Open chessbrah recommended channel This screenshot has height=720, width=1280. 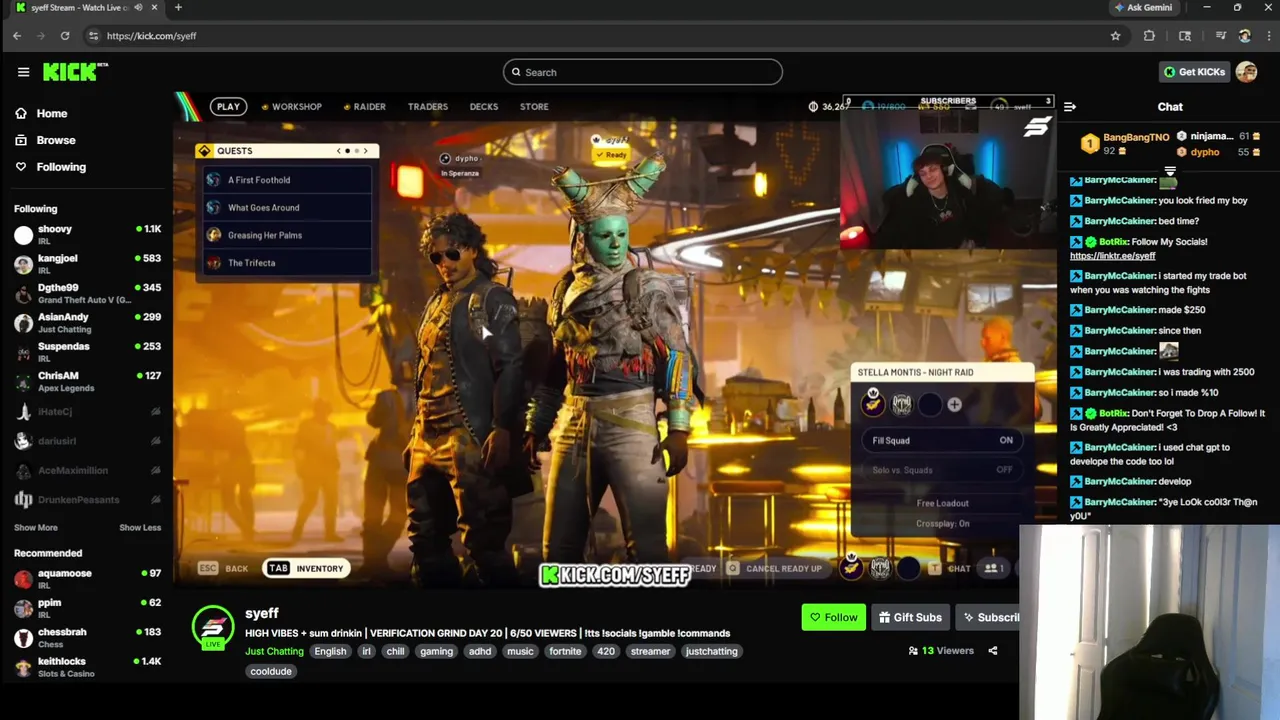point(87,637)
